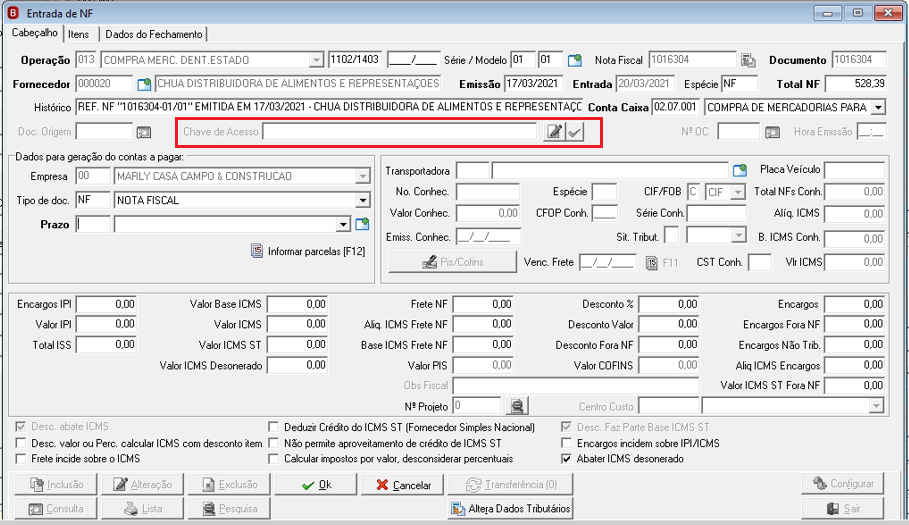Viewport: 909px width, 525px height.
Task: Click the Desconto % field
Action: click(x=668, y=304)
